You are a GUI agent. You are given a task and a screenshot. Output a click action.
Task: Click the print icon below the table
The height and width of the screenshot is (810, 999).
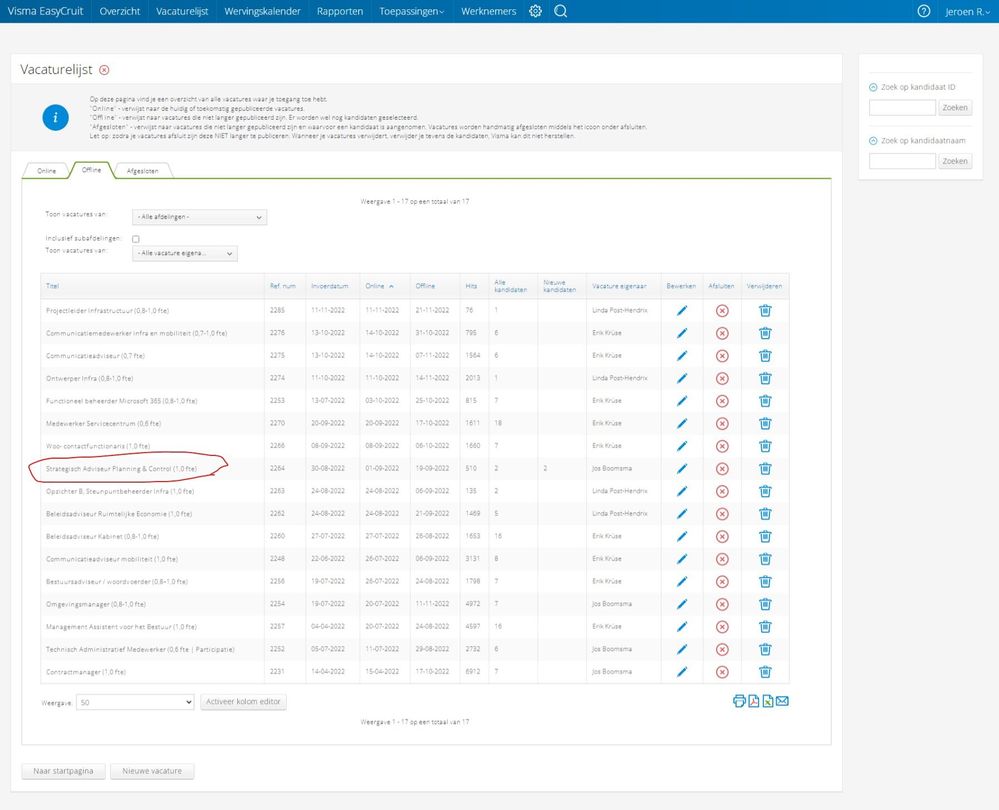[x=739, y=701]
